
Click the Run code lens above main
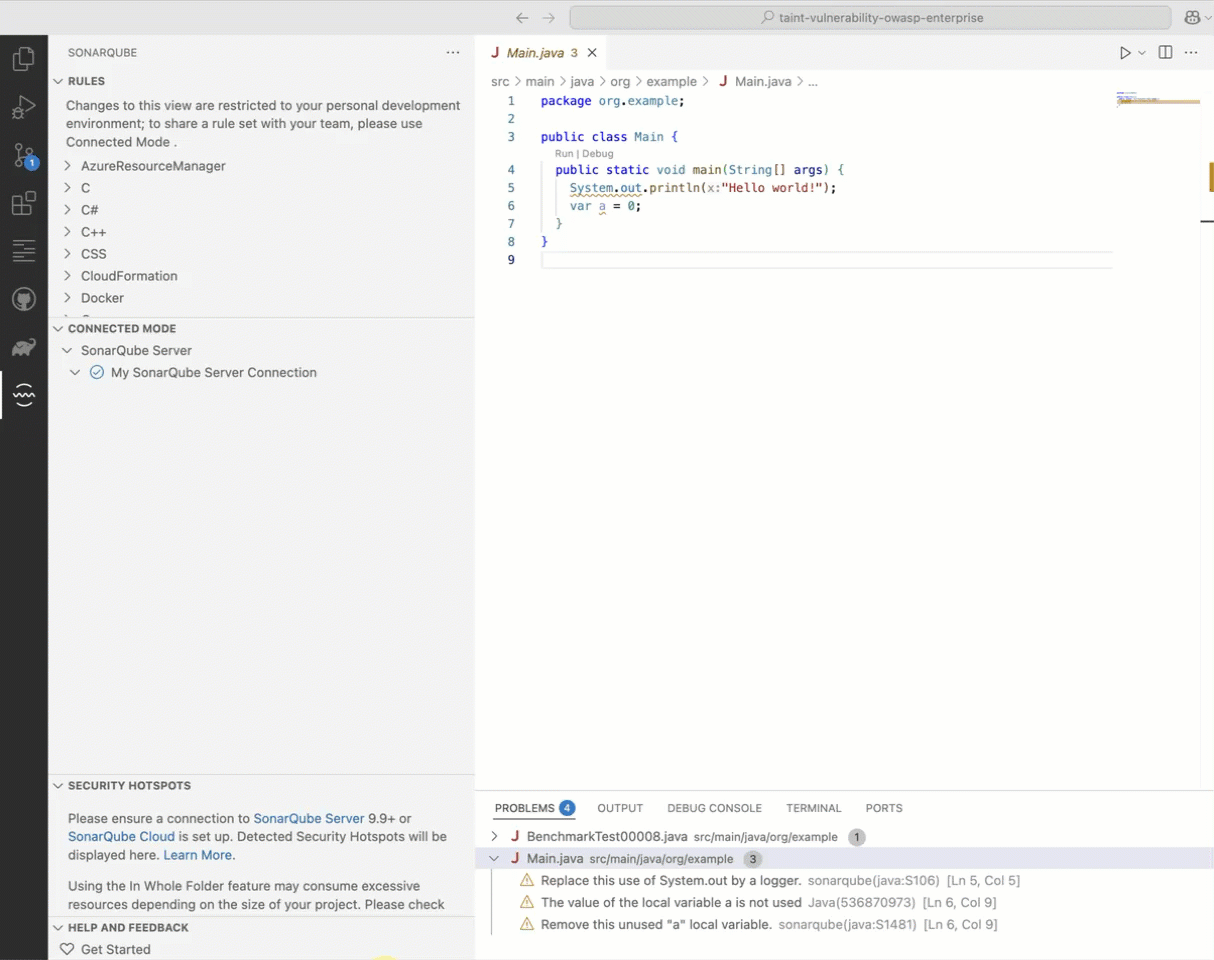(x=564, y=154)
